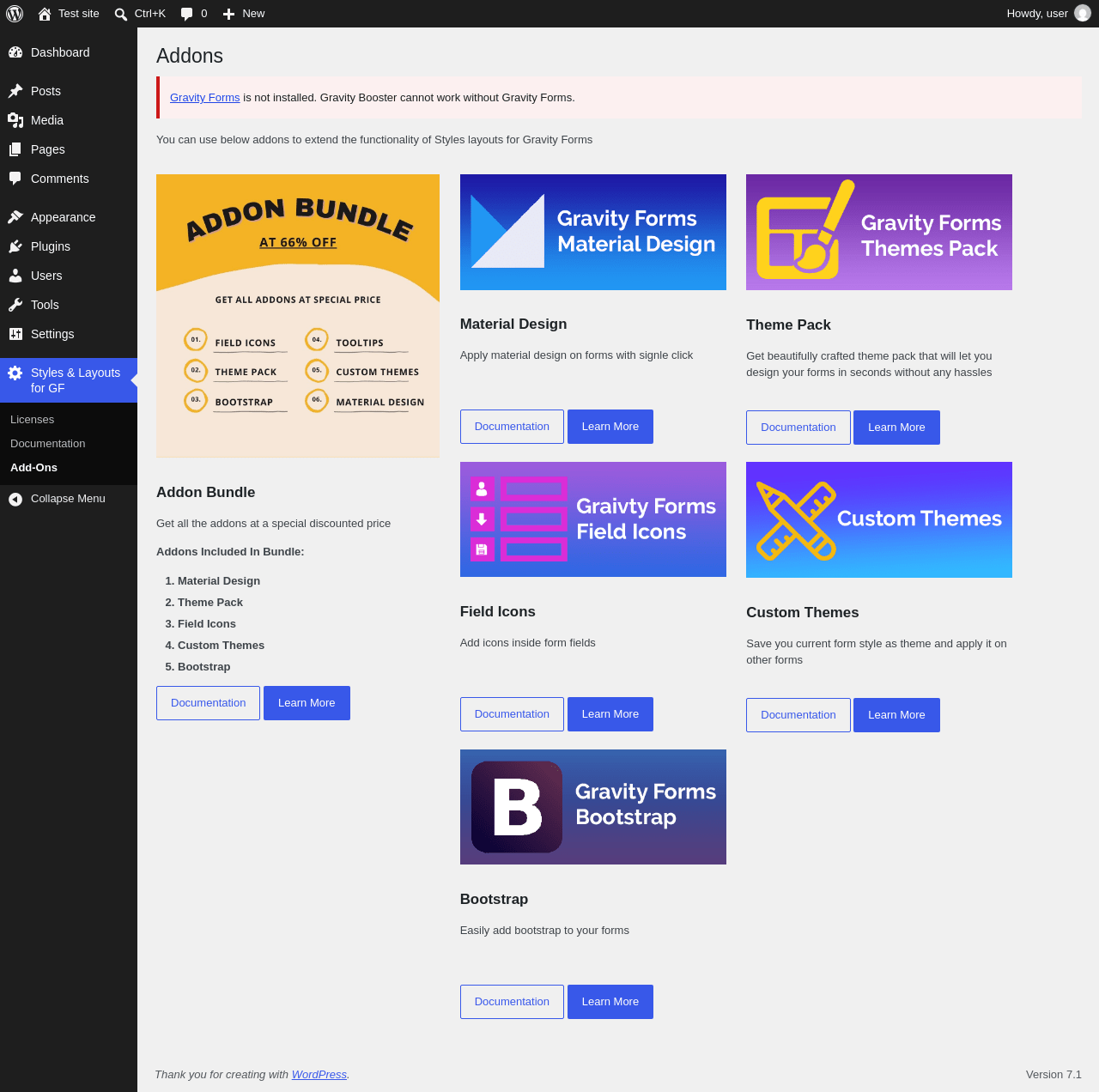Click the Plugins plug icon
This screenshot has width=1099, height=1092.
click(x=15, y=246)
